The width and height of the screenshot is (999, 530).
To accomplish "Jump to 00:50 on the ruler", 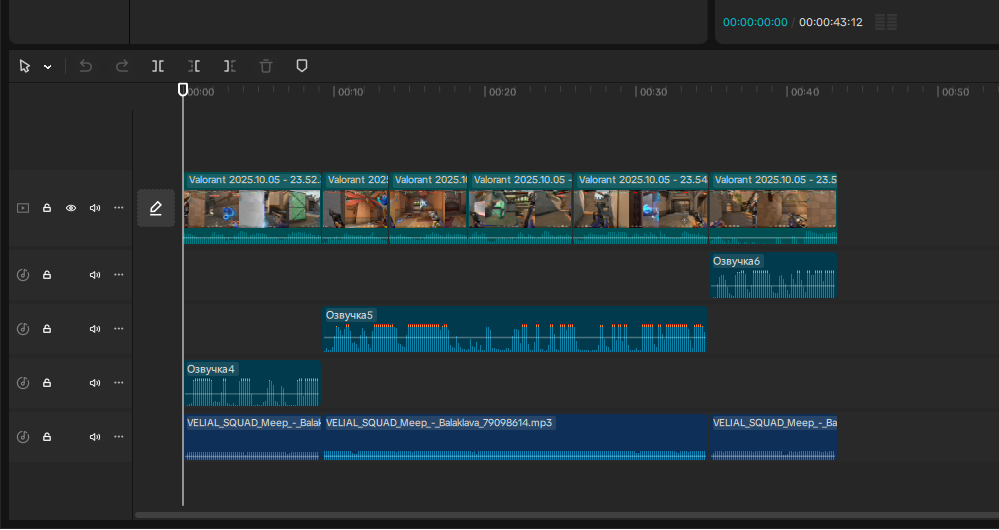I will 955,92.
